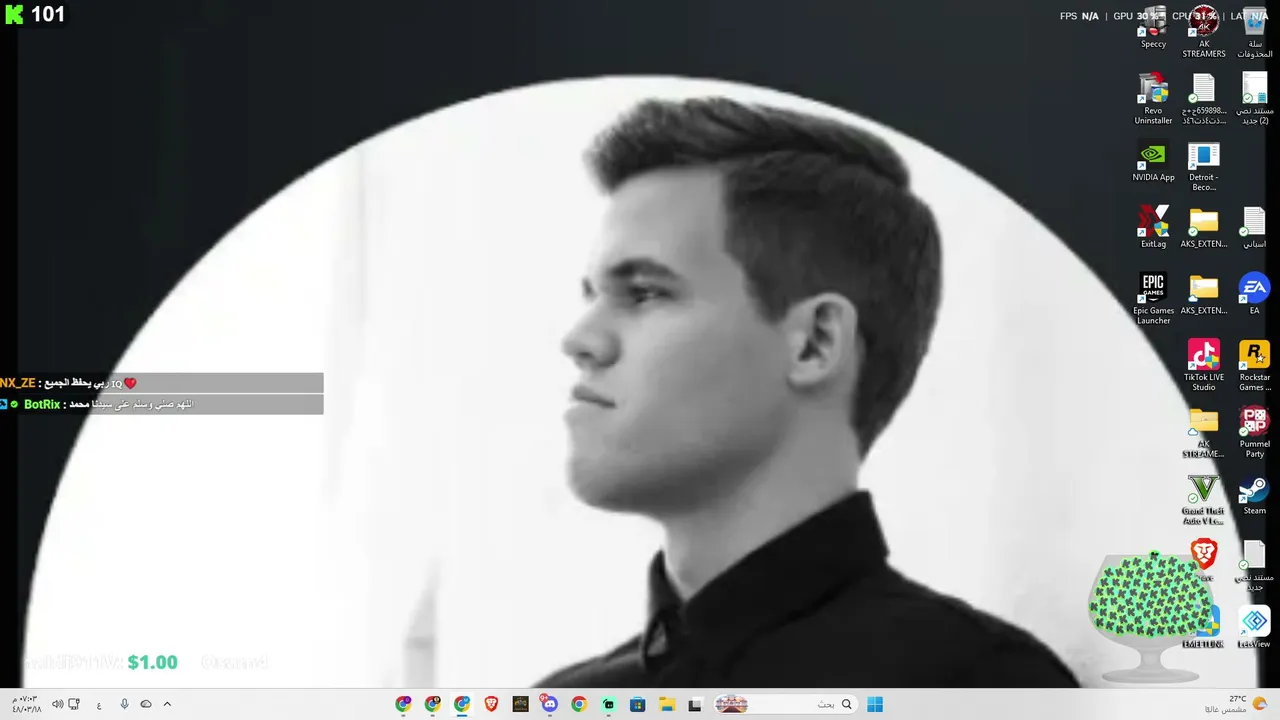Select the اسباني text file
This screenshot has width=1280, height=720.
1254,228
